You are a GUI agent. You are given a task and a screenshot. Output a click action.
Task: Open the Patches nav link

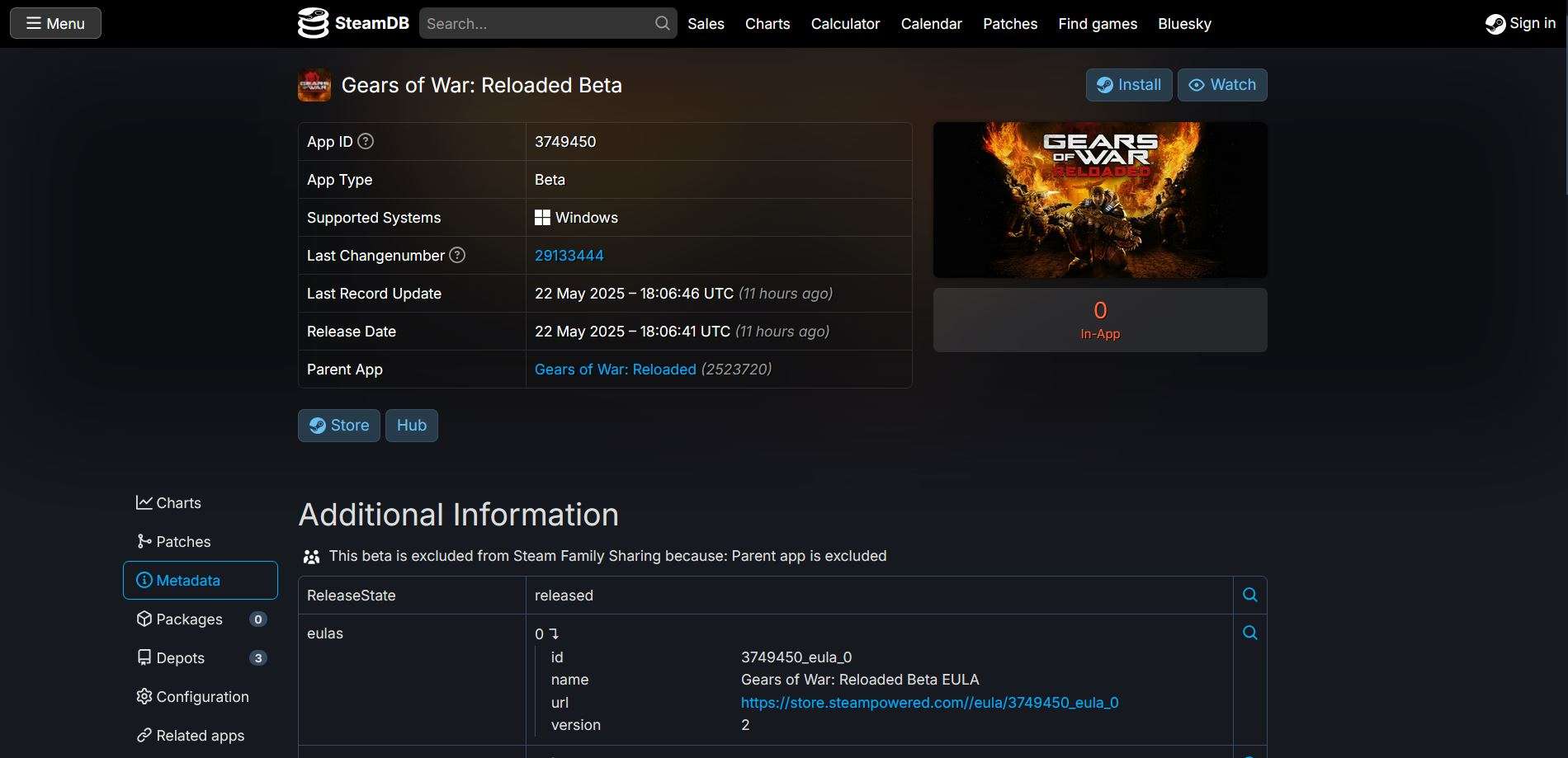(x=1010, y=24)
